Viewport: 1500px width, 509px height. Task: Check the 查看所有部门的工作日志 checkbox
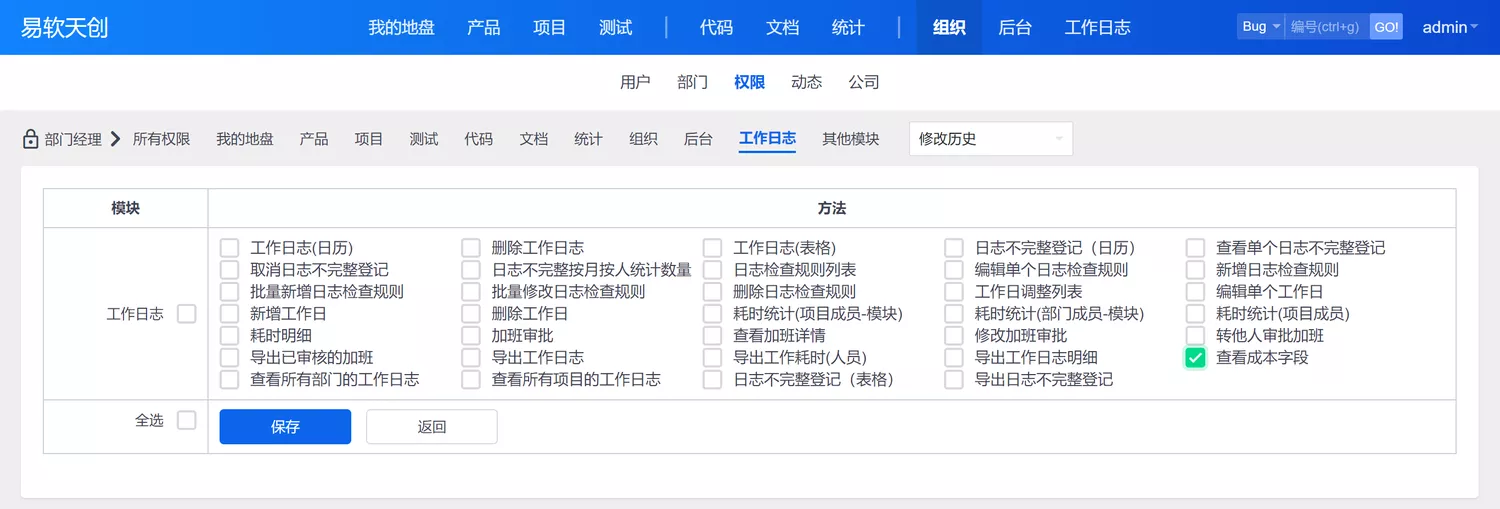pos(230,380)
